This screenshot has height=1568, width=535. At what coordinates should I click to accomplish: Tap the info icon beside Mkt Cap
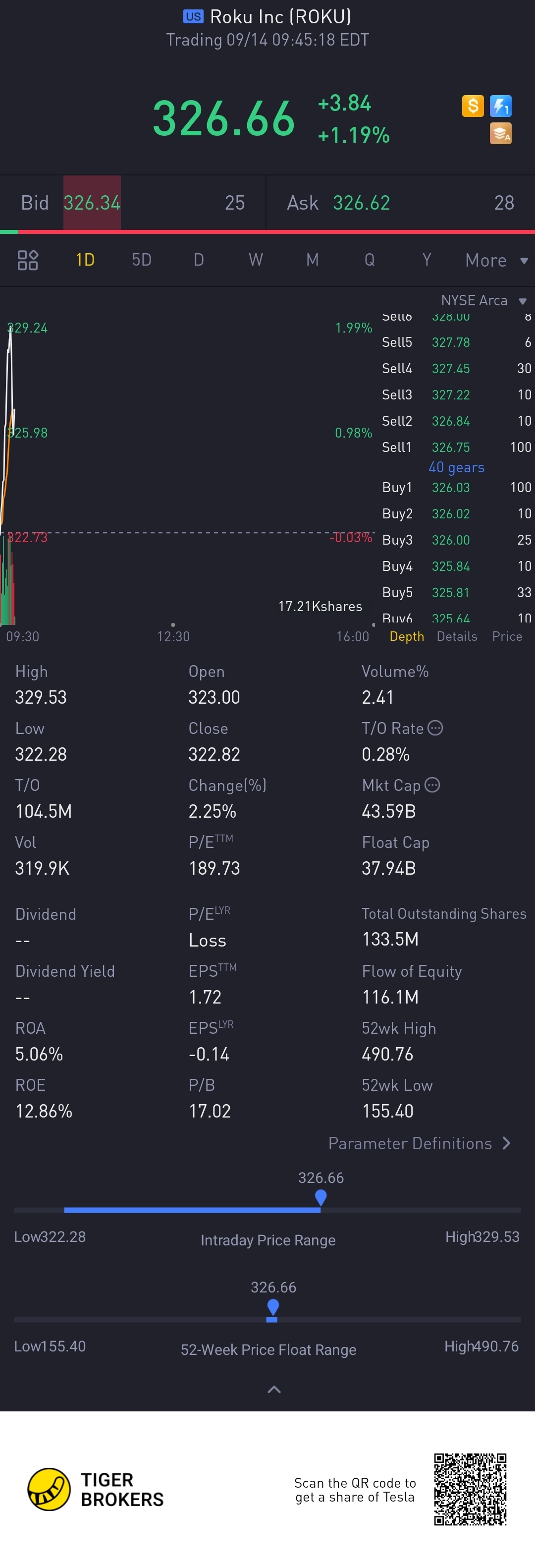pyautogui.click(x=432, y=784)
